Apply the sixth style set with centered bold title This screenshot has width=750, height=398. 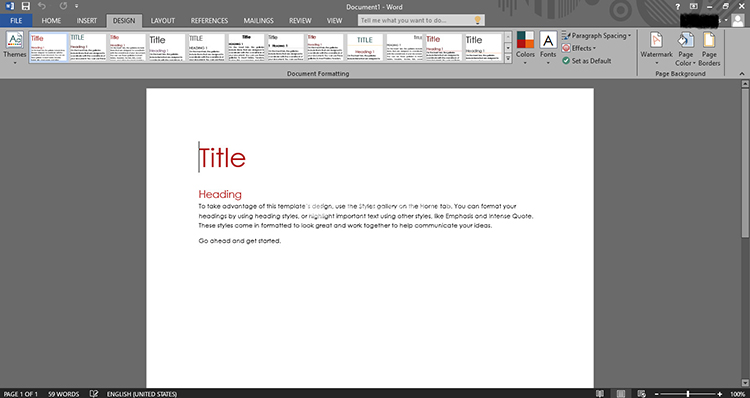(x=246, y=47)
